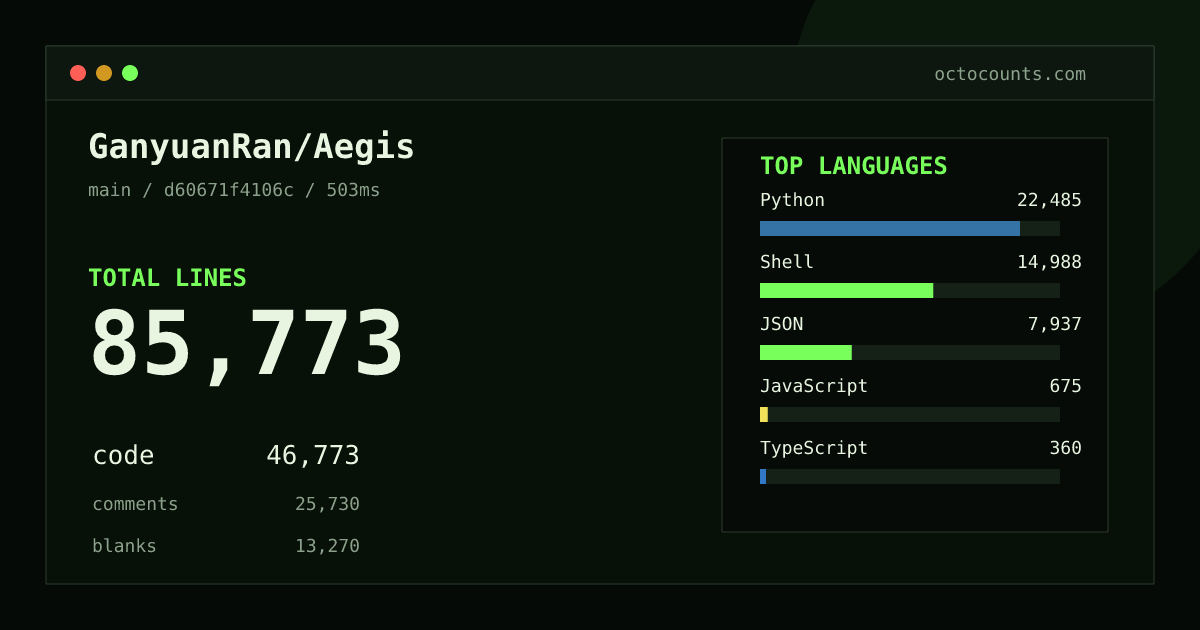
Task: Select the 22,485 Python line count
Action: (x=1049, y=200)
